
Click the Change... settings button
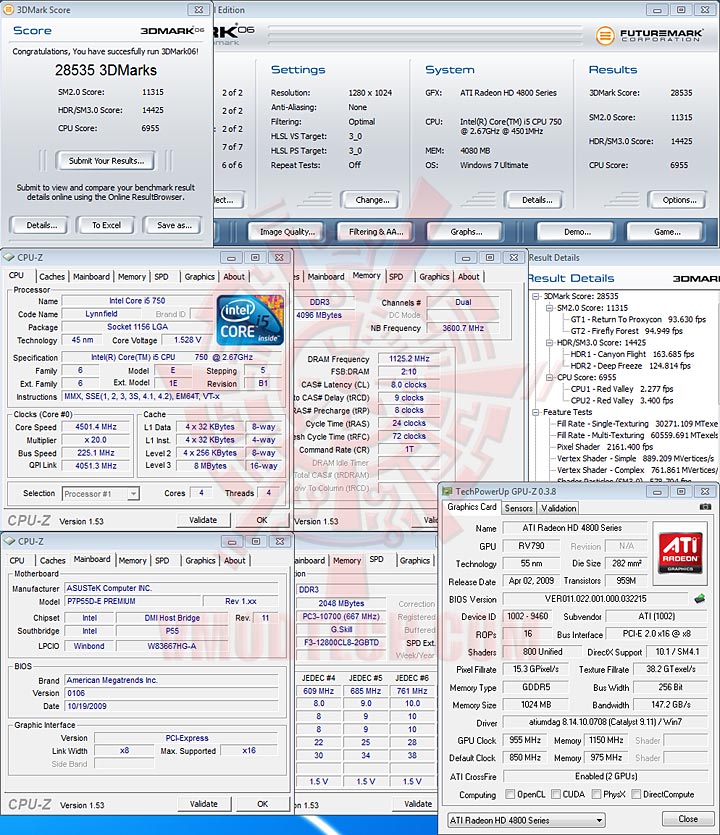[x=372, y=200]
